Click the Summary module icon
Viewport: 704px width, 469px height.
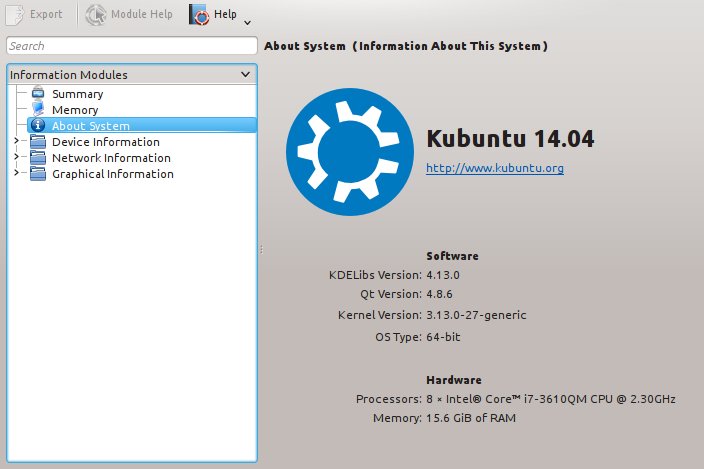(x=38, y=94)
